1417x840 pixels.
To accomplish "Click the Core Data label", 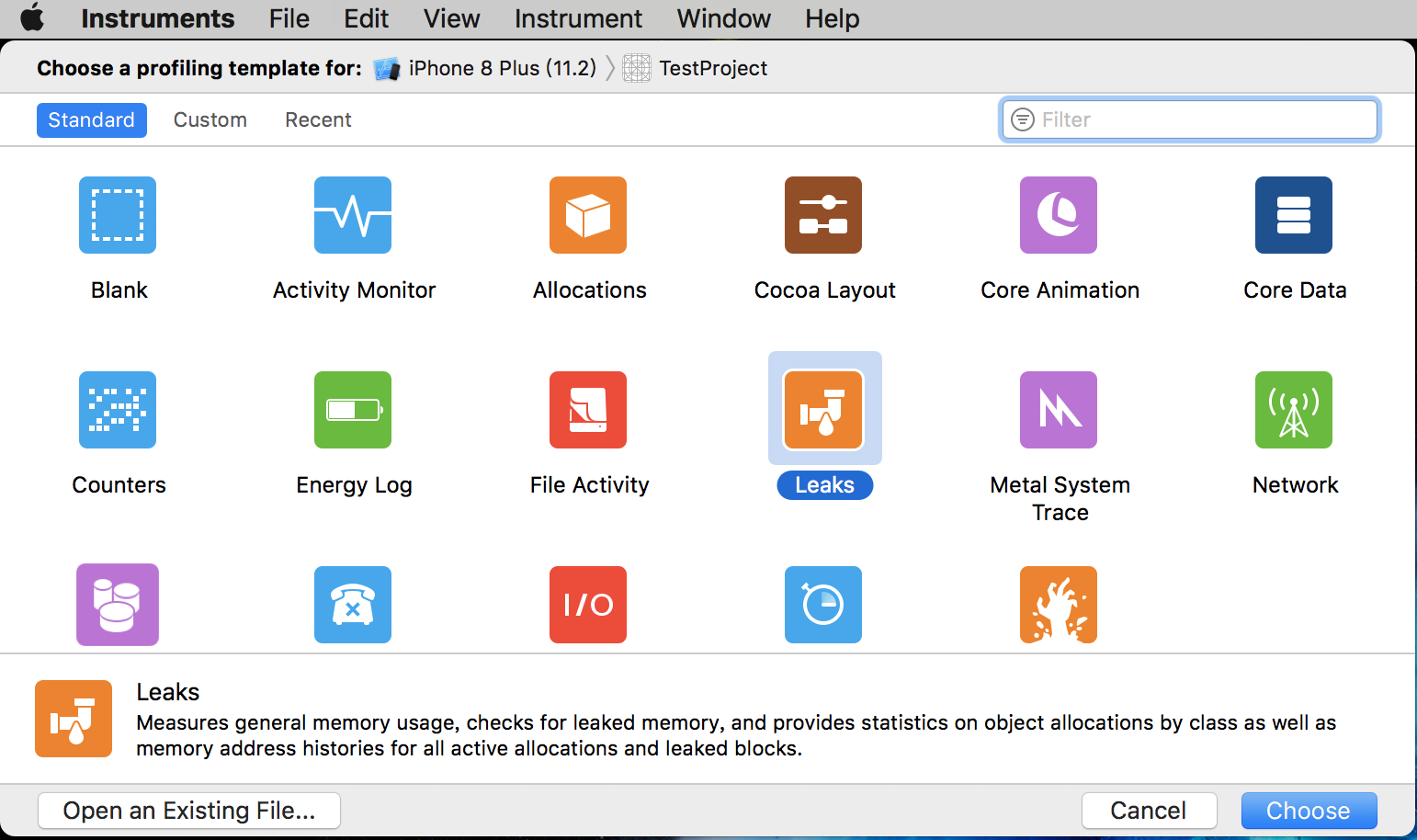I will pos(1296,290).
